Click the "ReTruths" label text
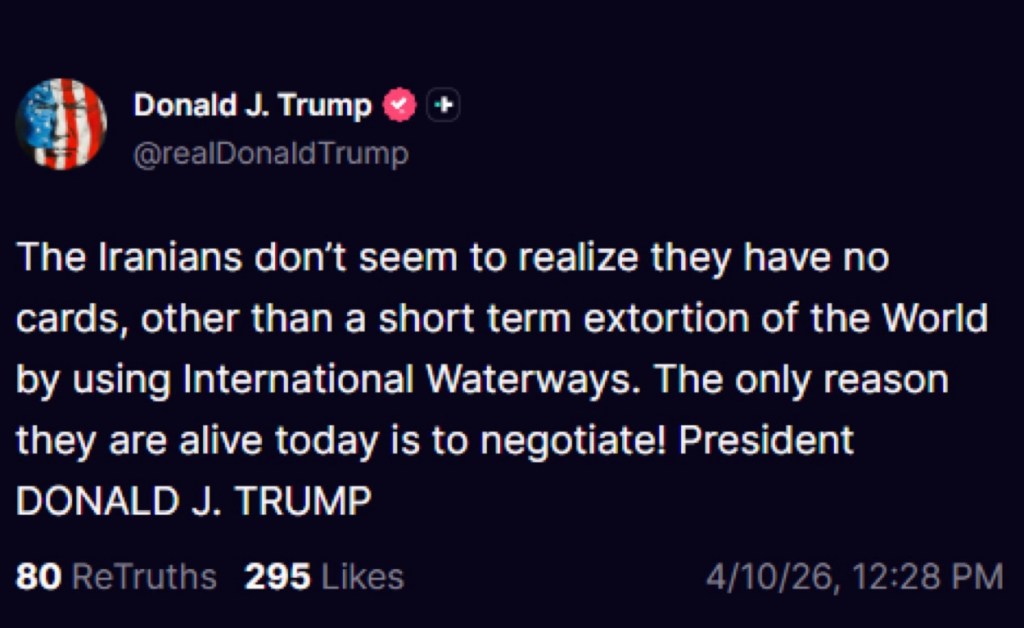 (x=145, y=577)
